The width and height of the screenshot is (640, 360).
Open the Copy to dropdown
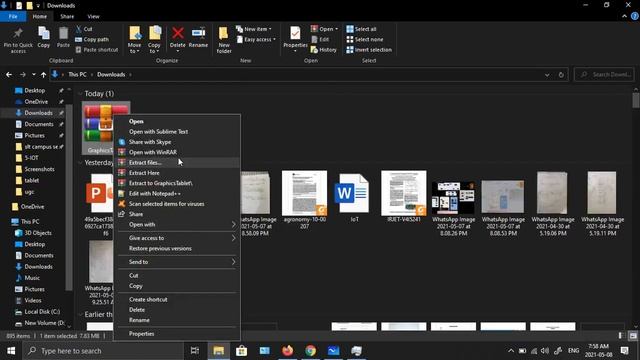[154, 40]
